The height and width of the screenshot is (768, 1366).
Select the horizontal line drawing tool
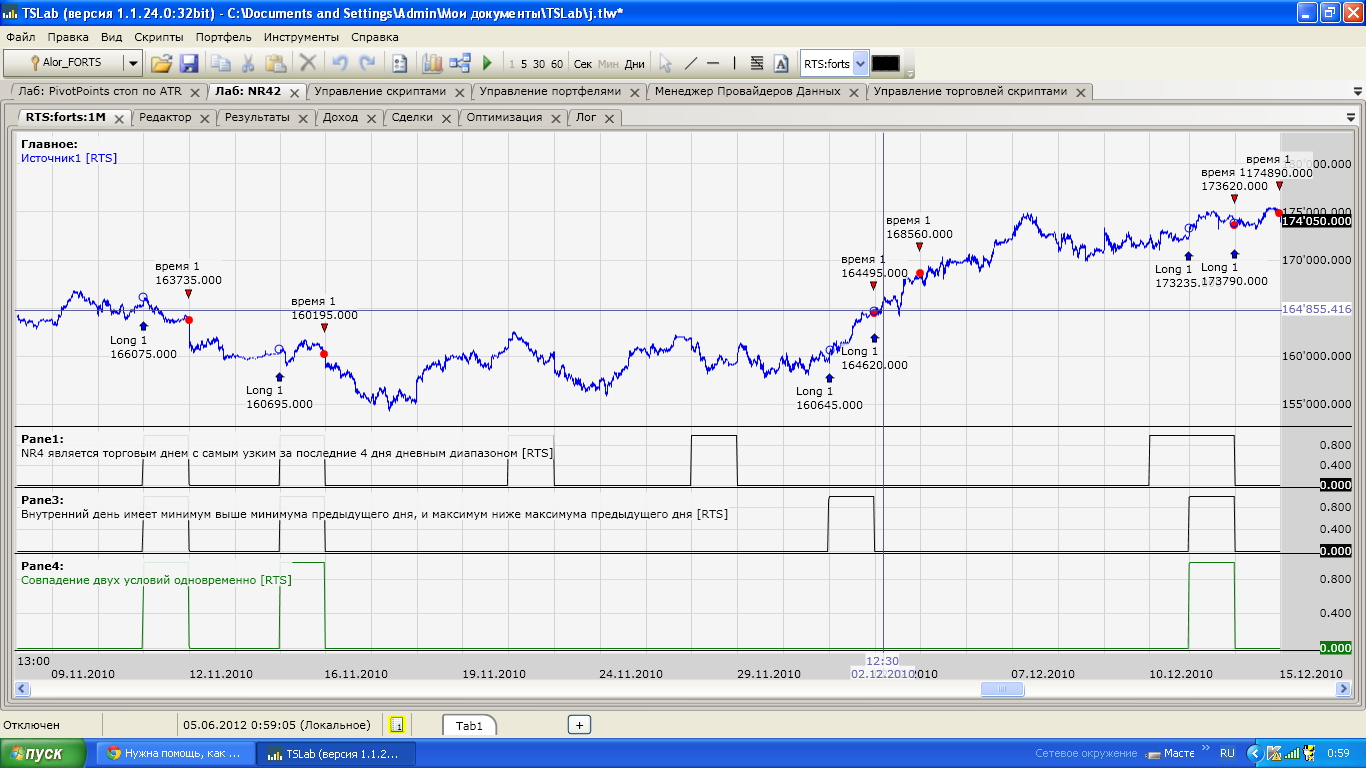(713, 63)
